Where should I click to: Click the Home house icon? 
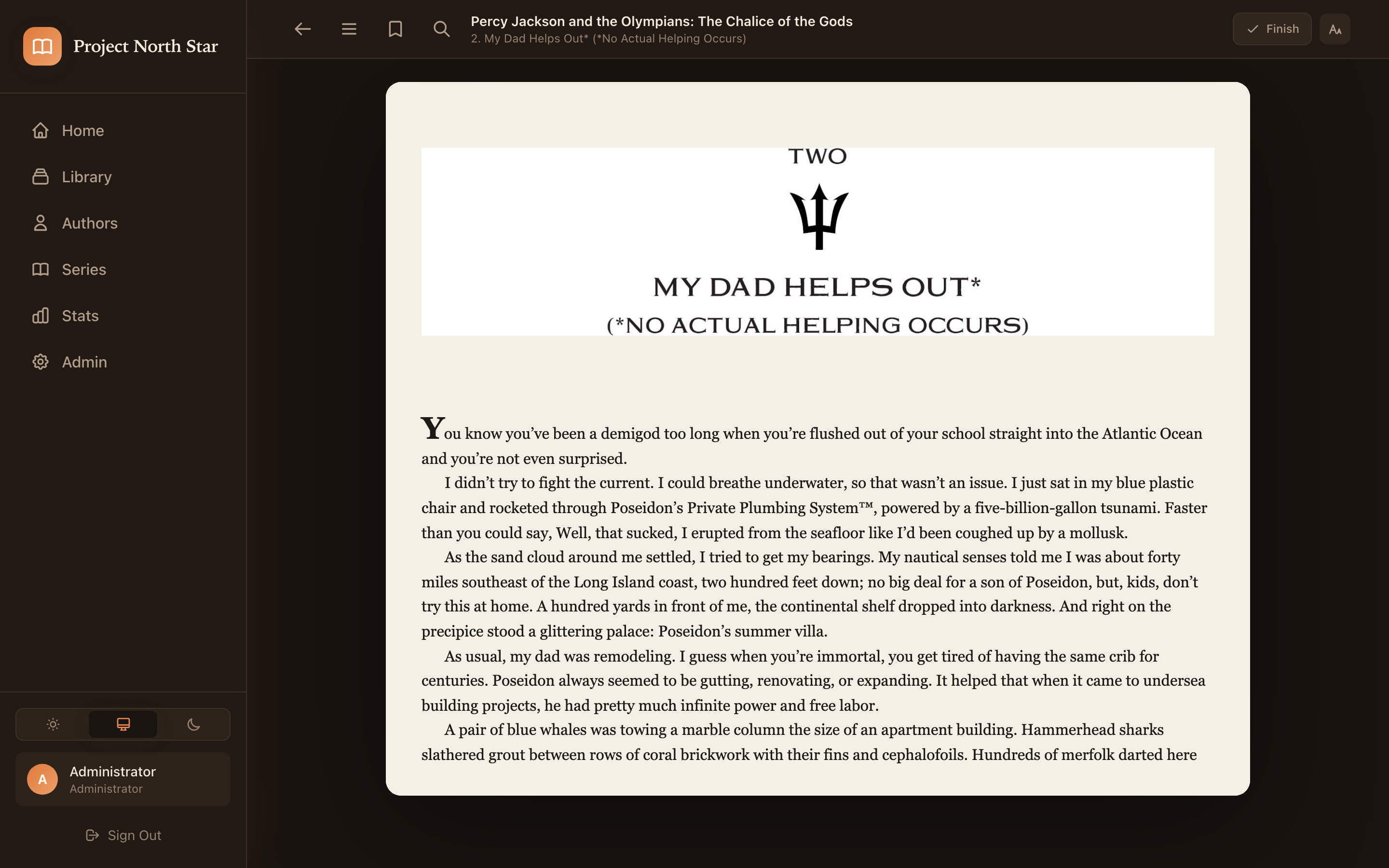pyautogui.click(x=40, y=130)
